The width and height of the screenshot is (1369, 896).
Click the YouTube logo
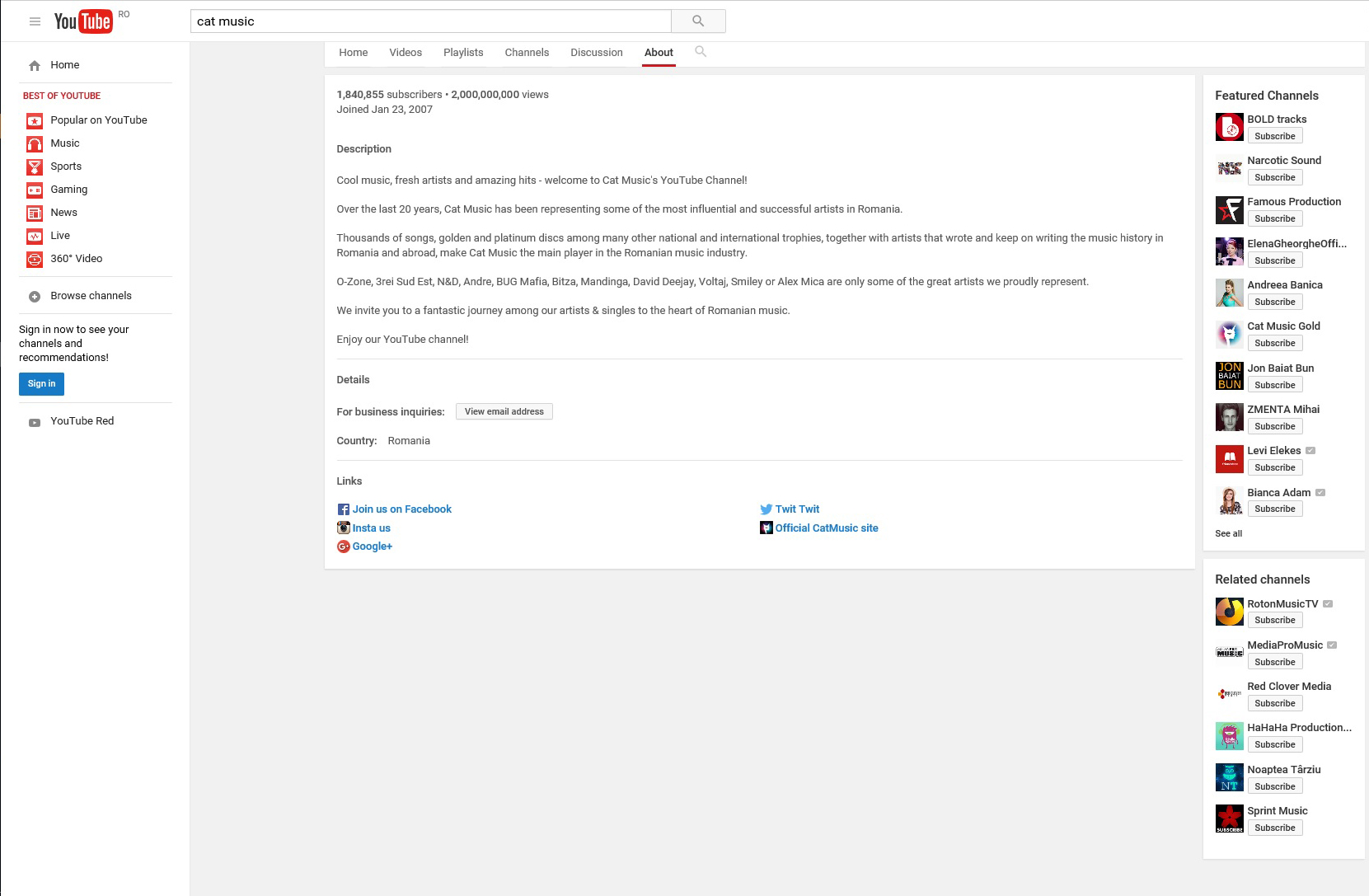pyautogui.click(x=82, y=21)
